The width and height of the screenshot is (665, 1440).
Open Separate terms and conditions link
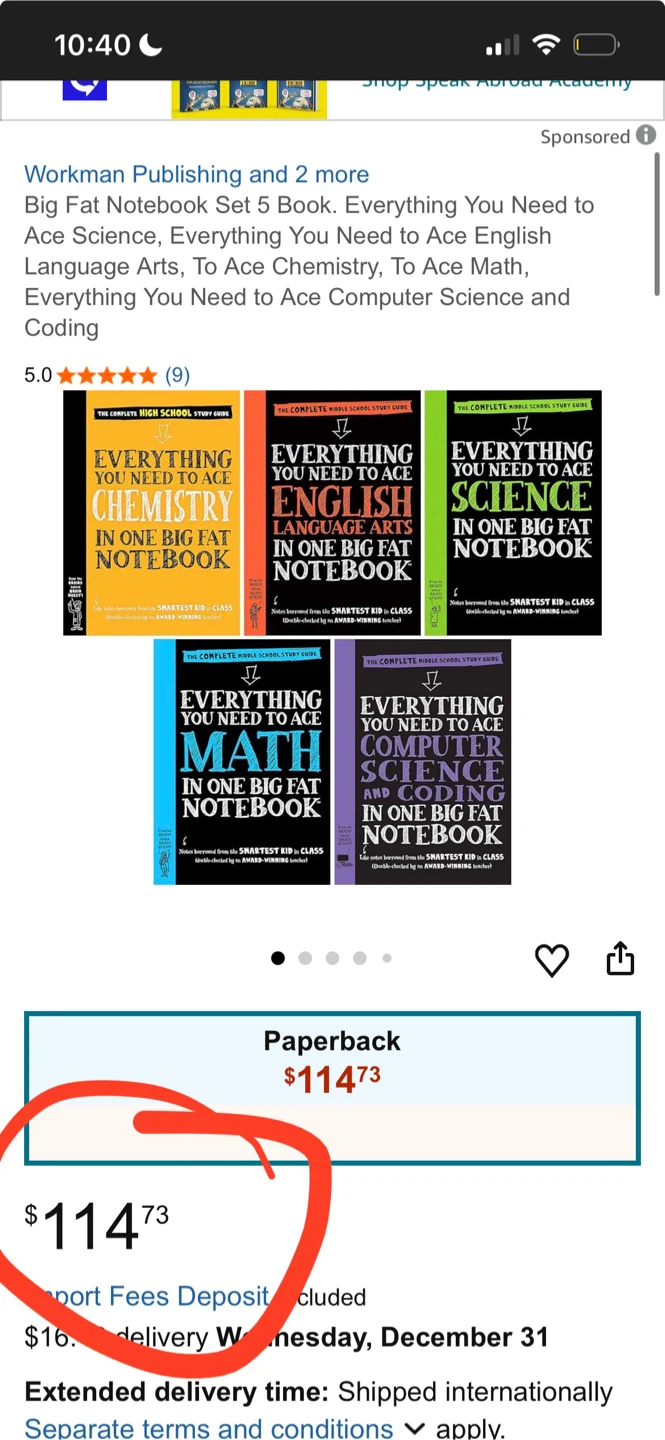click(209, 1428)
